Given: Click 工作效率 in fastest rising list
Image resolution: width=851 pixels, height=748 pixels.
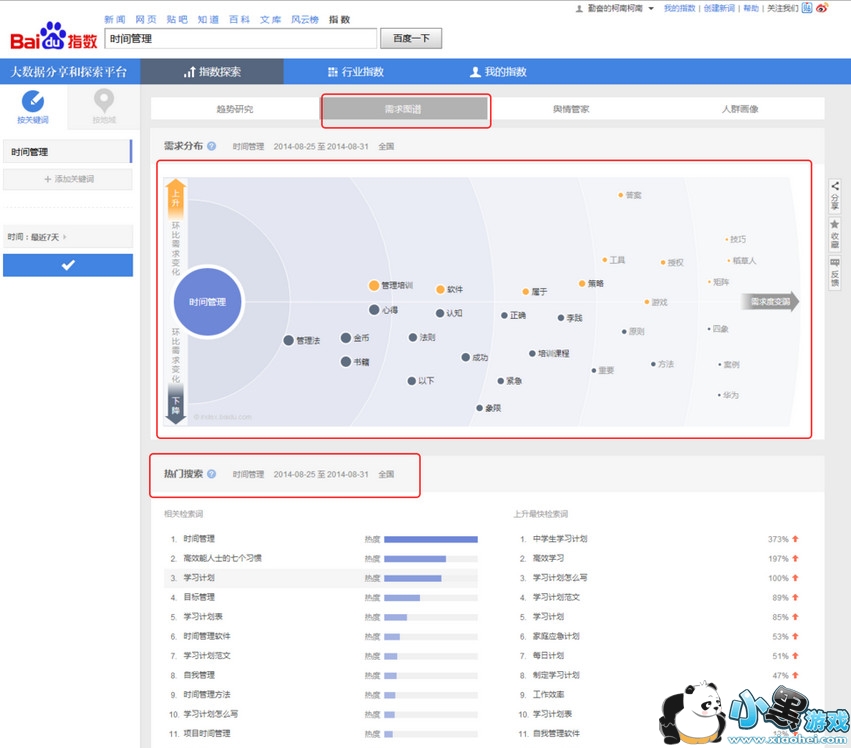Looking at the screenshot, I should click(549, 695).
